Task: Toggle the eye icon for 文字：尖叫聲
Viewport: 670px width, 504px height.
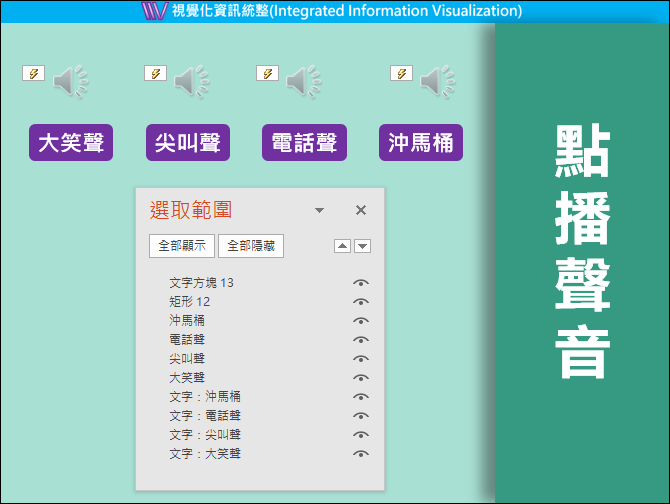Action: pyautogui.click(x=361, y=435)
